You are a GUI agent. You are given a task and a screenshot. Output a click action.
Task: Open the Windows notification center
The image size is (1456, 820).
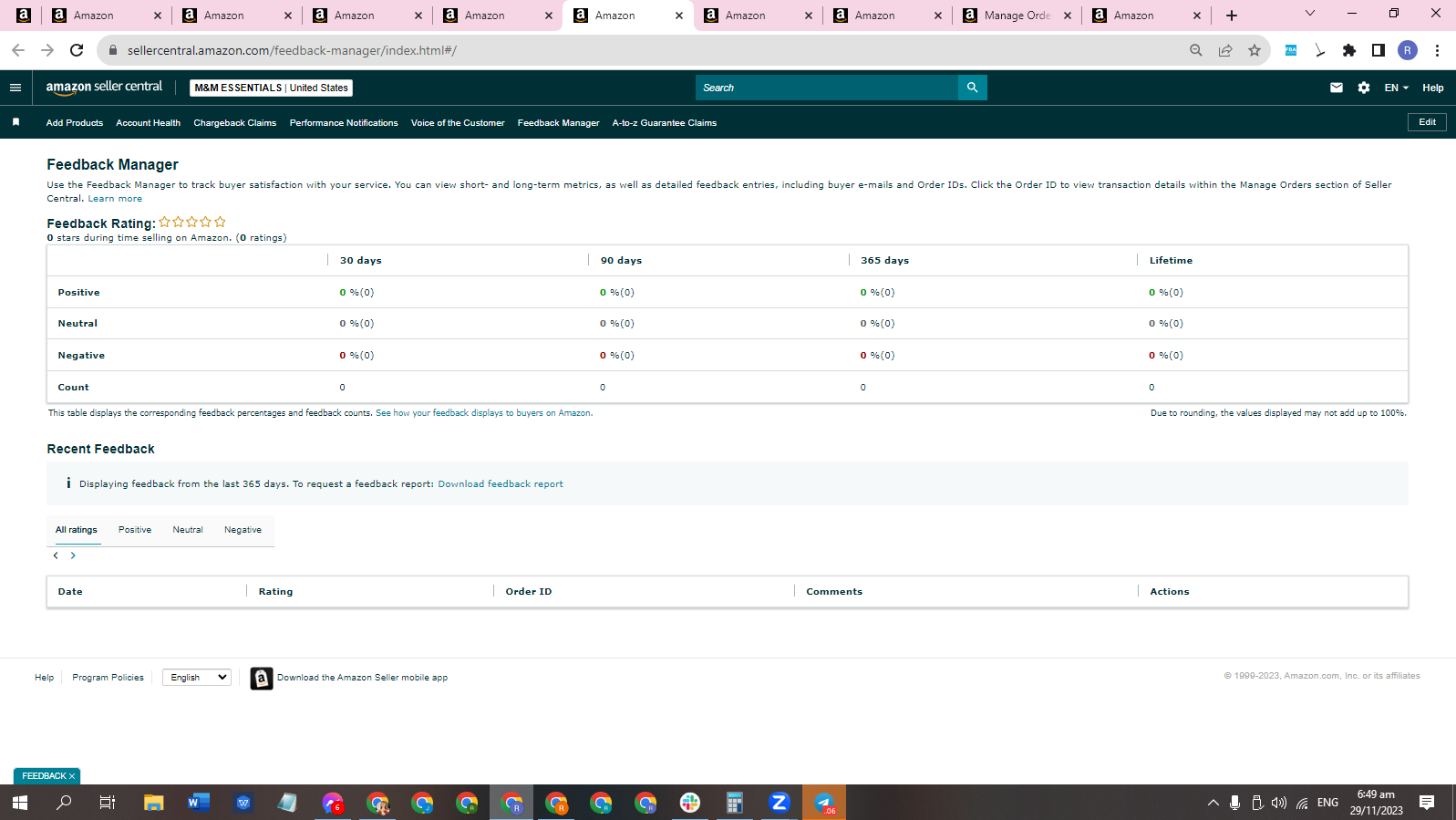click(x=1427, y=803)
